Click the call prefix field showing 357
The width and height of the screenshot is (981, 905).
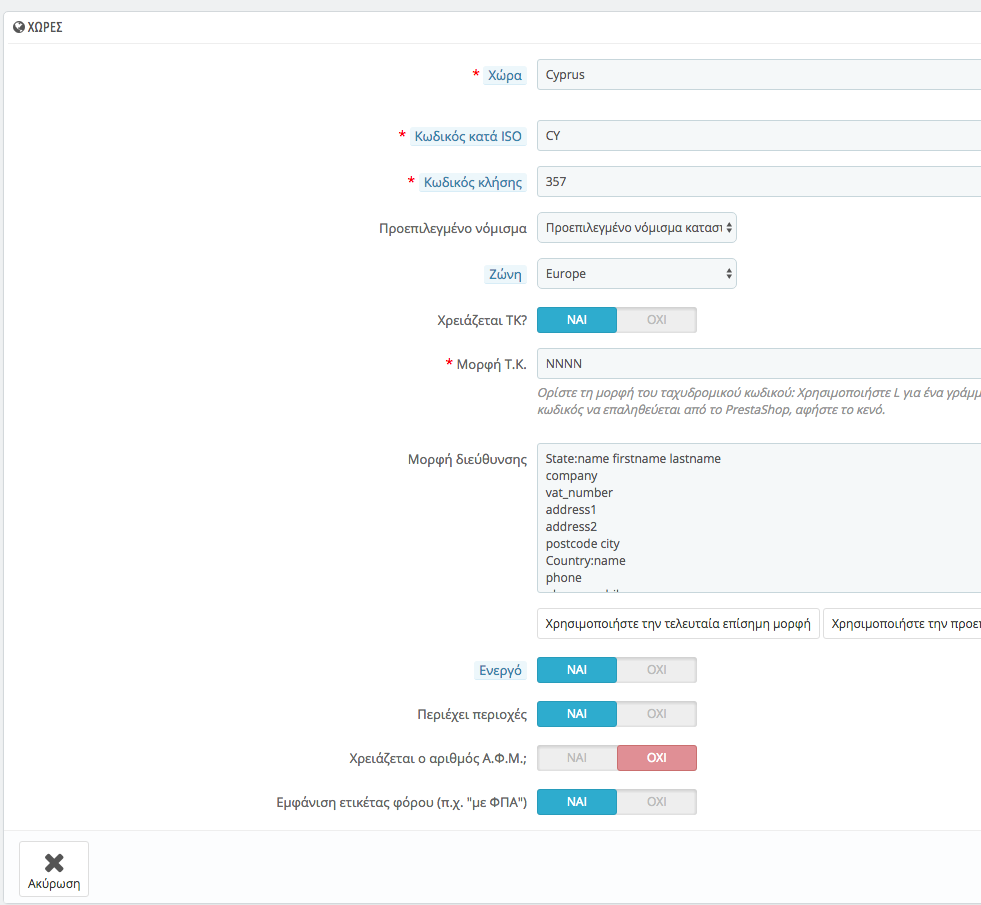pos(759,182)
